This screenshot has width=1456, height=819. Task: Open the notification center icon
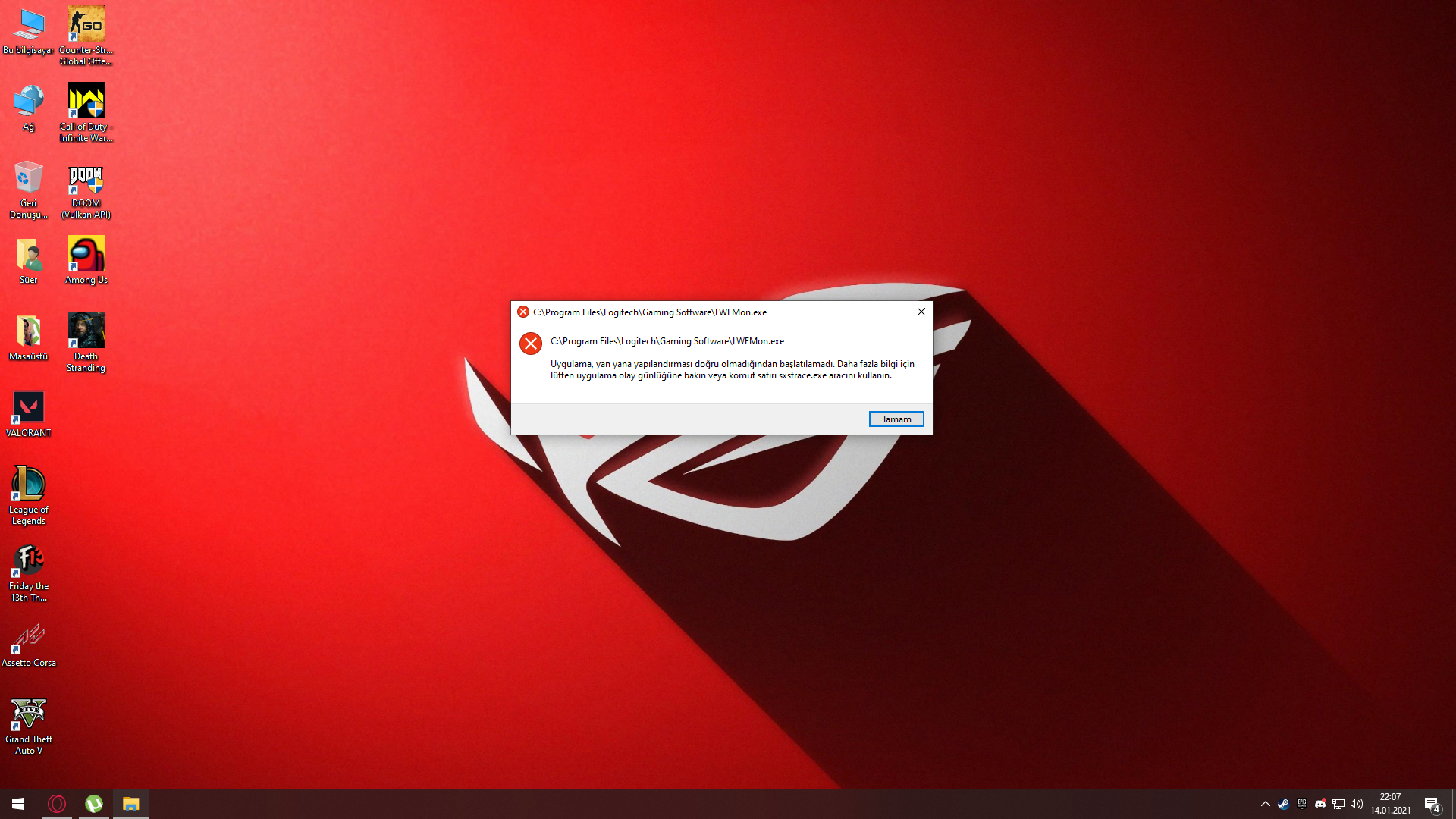[x=1432, y=804]
